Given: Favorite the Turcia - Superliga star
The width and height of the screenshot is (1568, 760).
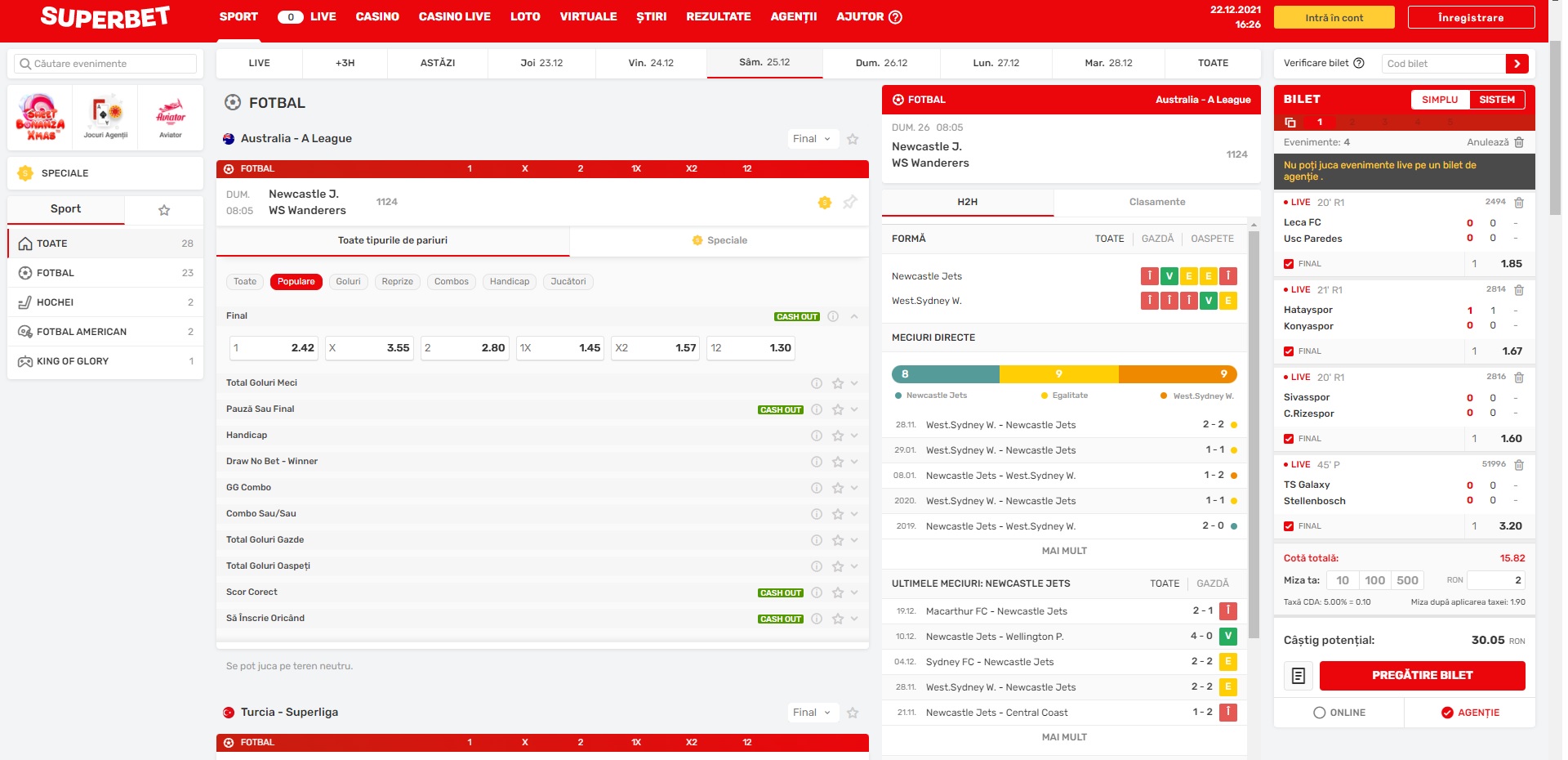Looking at the screenshot, I should [x=853, y=713].
